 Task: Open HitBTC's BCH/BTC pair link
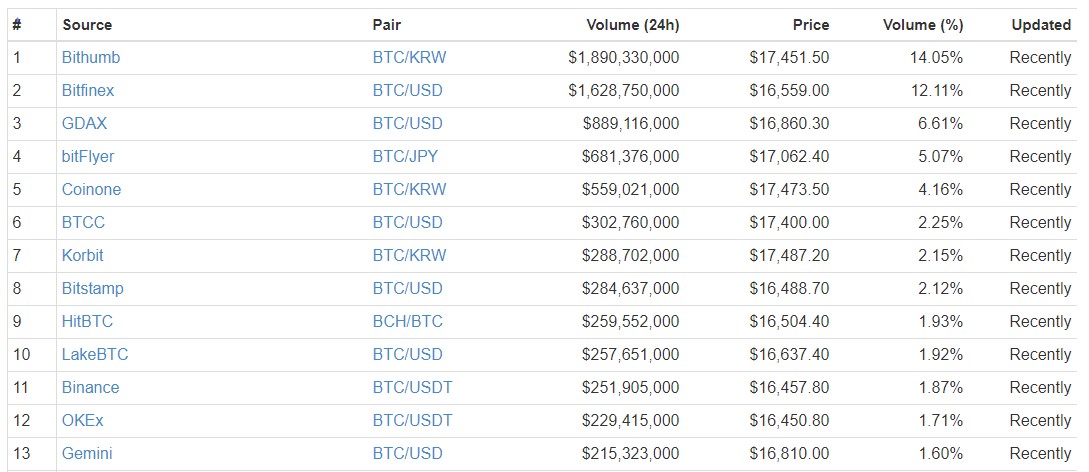(x=407, y=322)
